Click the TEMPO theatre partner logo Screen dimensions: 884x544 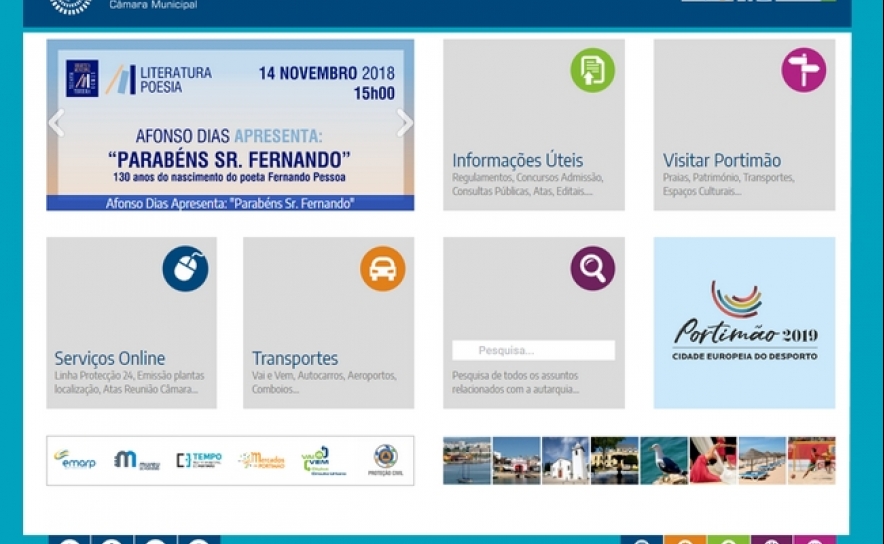[199, 460]
